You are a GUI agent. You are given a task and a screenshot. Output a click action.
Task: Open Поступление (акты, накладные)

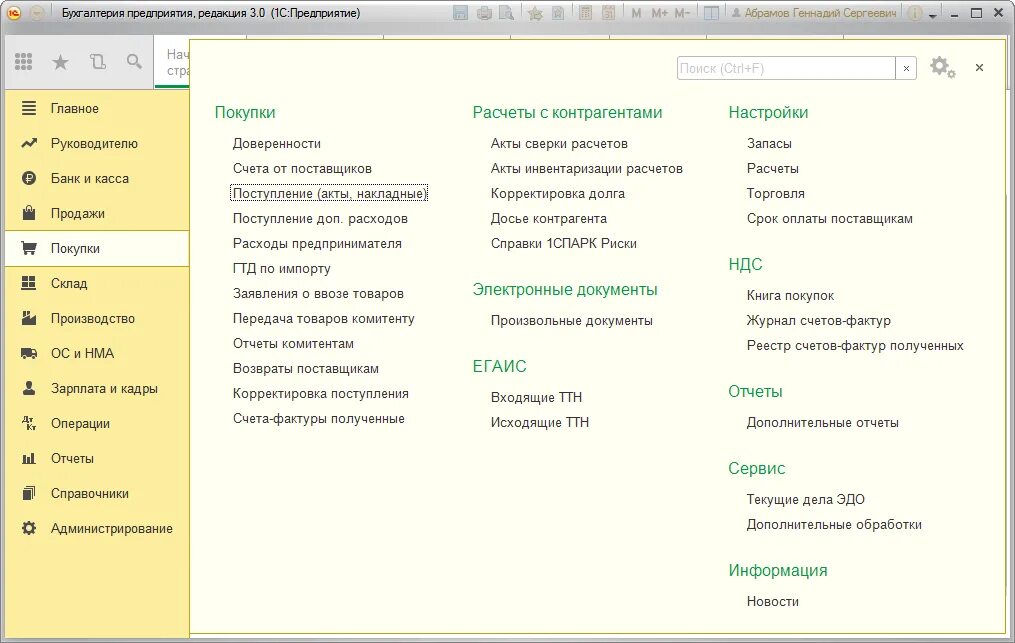[x=329, y=193]
